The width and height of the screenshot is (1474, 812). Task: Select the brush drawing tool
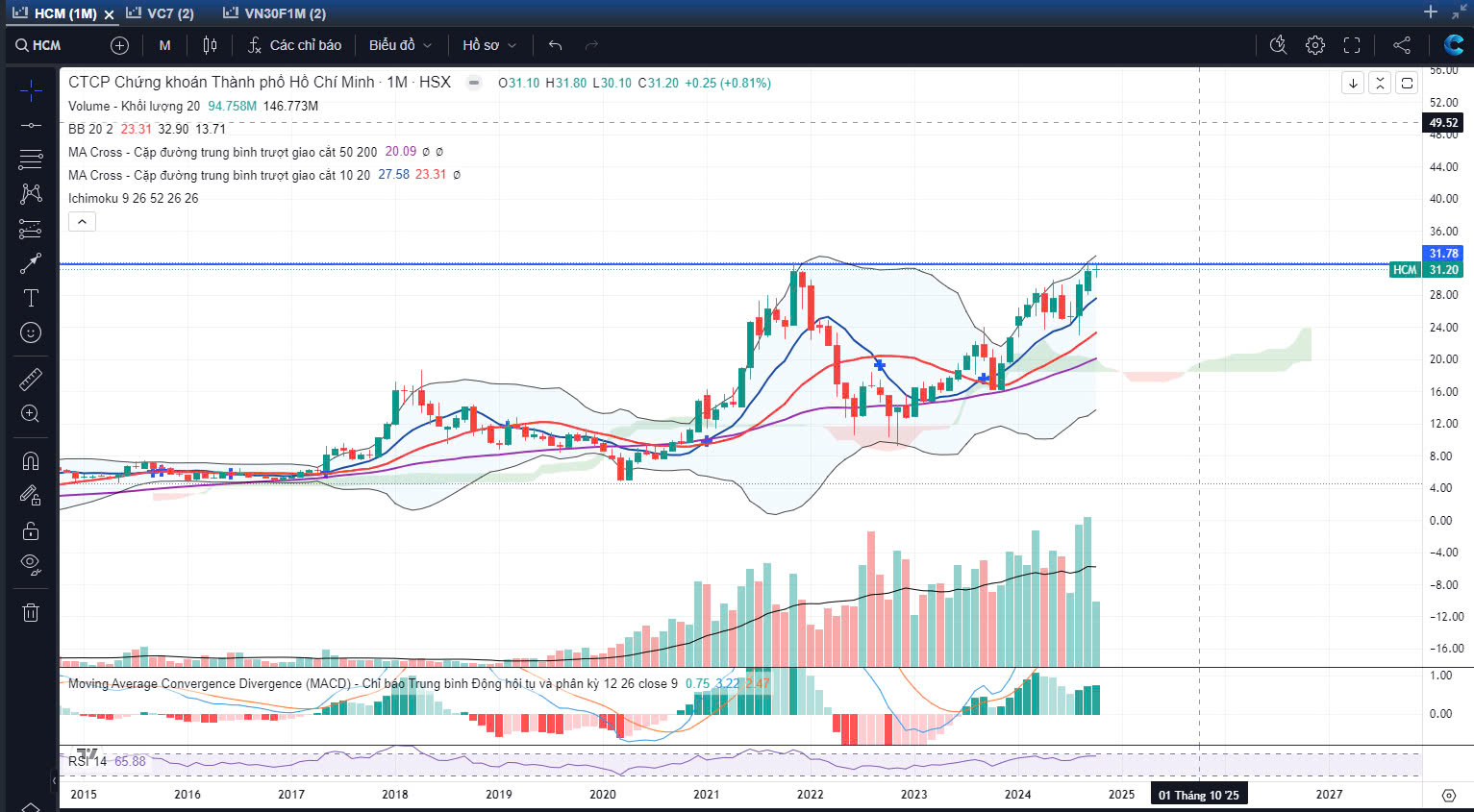point(31,262)
